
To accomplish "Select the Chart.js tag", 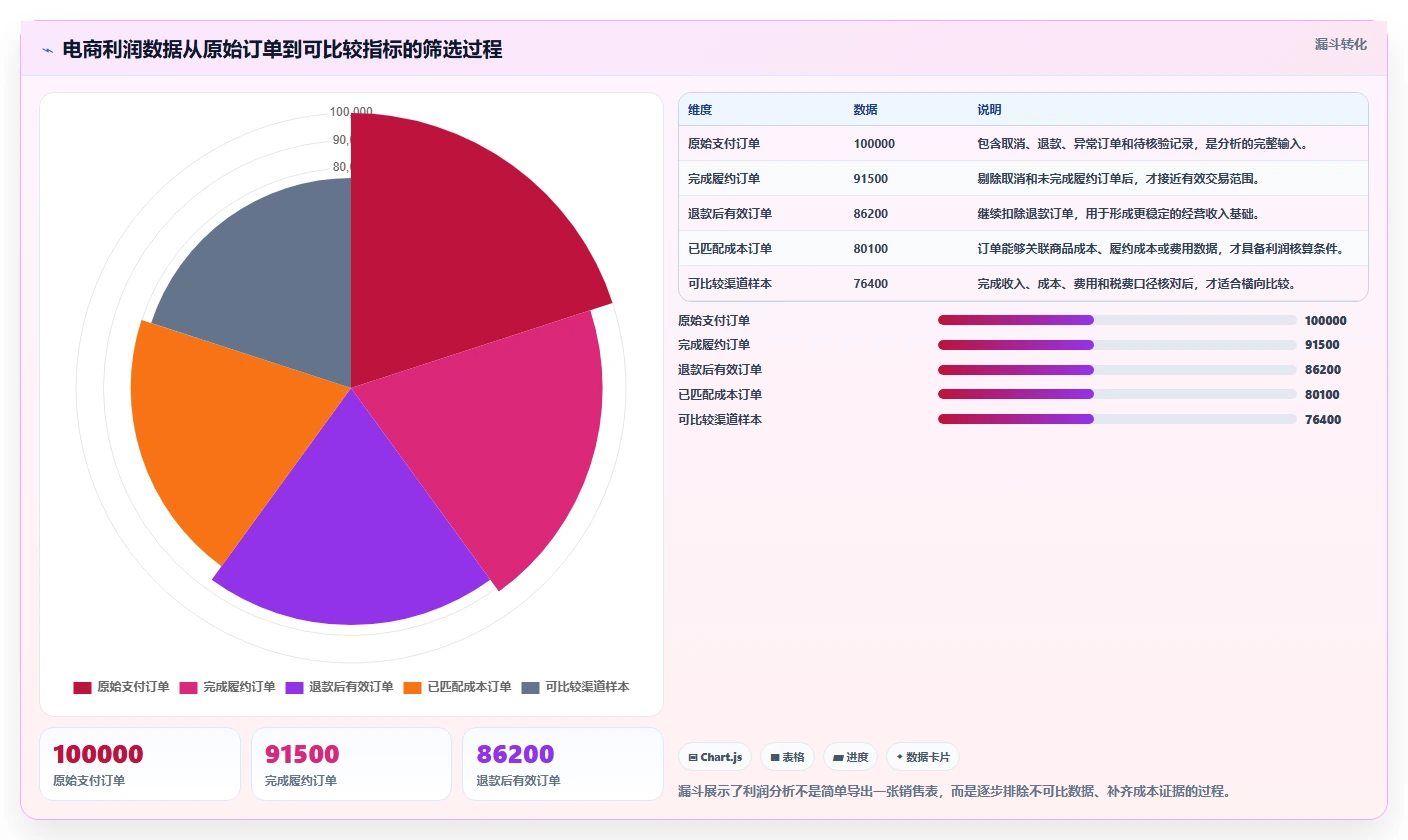I will (715, 757).
